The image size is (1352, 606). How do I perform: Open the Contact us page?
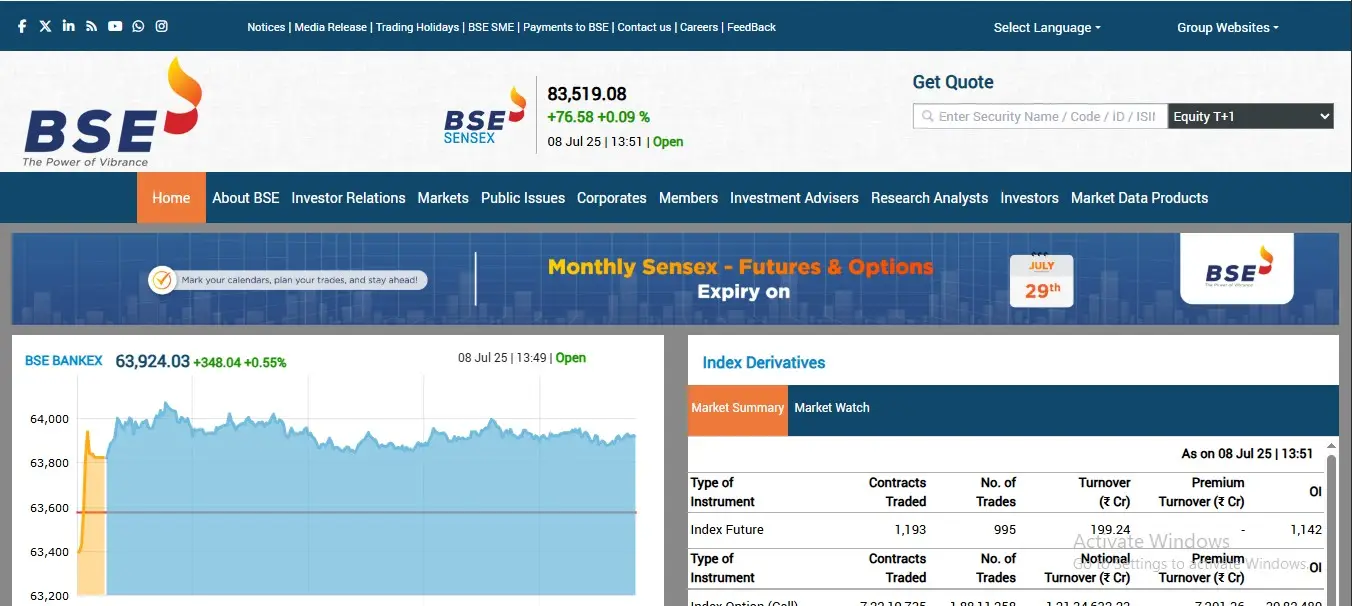tap(644, 27)
